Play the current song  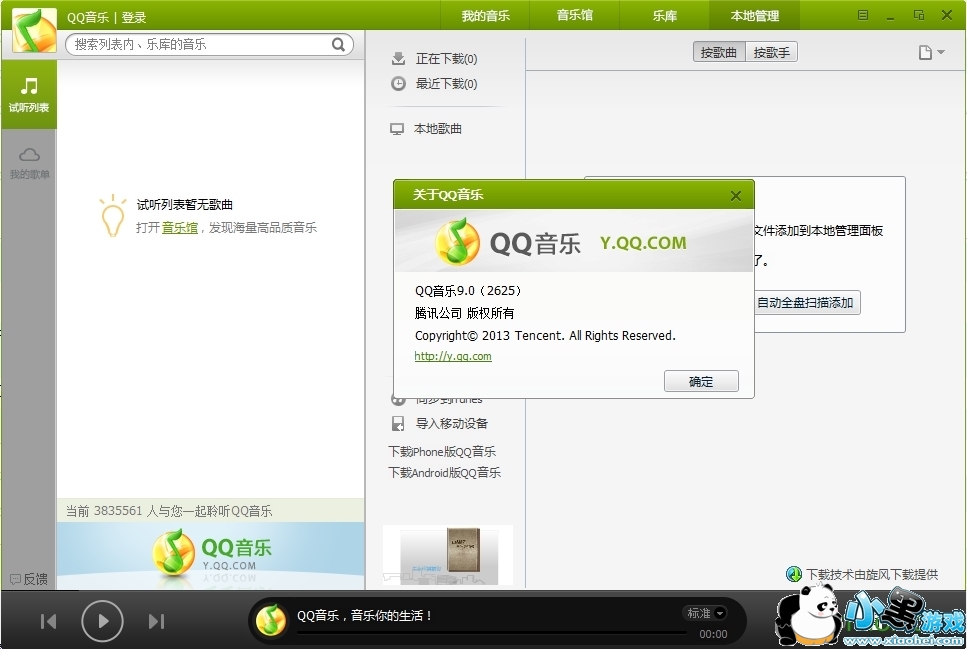click(102, 621)
